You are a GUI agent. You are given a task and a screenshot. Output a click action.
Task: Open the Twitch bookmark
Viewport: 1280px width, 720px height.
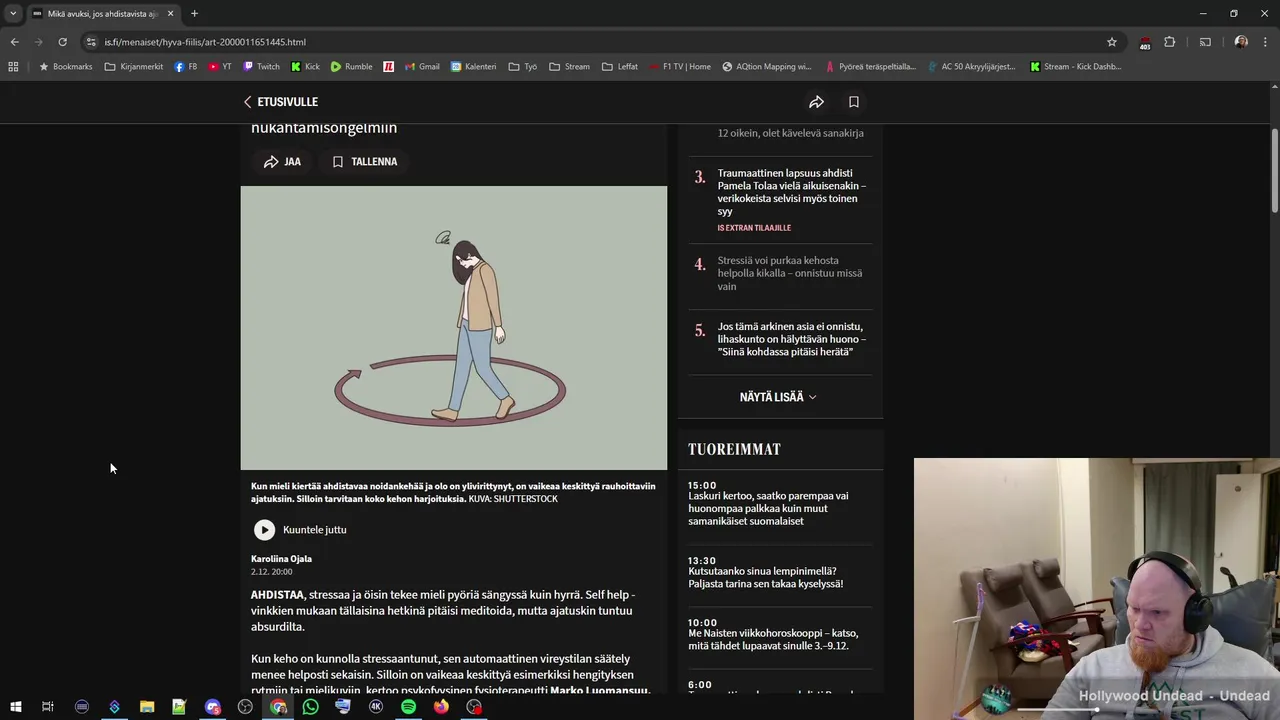[262, 67]
